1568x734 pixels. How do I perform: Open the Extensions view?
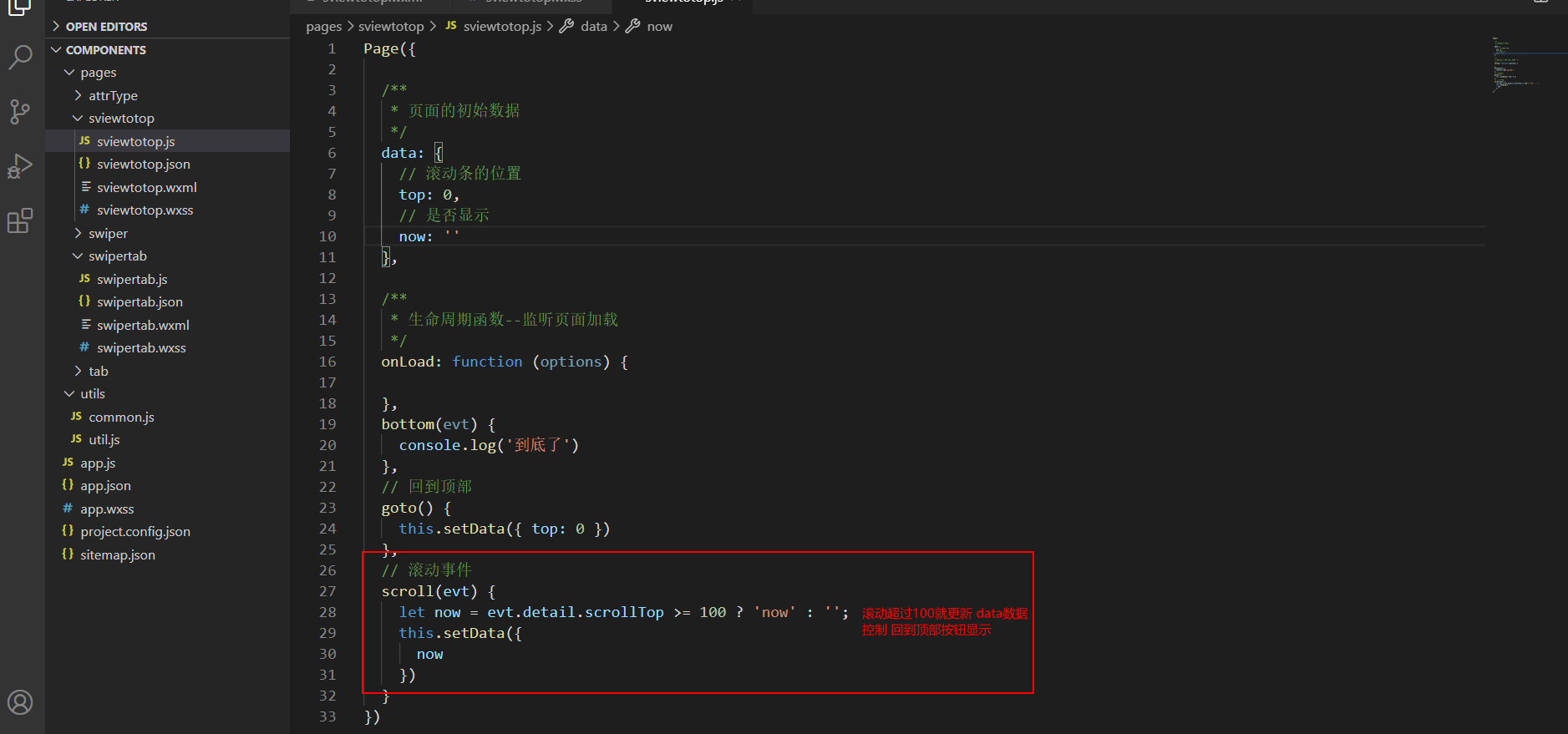click(20, 220)
